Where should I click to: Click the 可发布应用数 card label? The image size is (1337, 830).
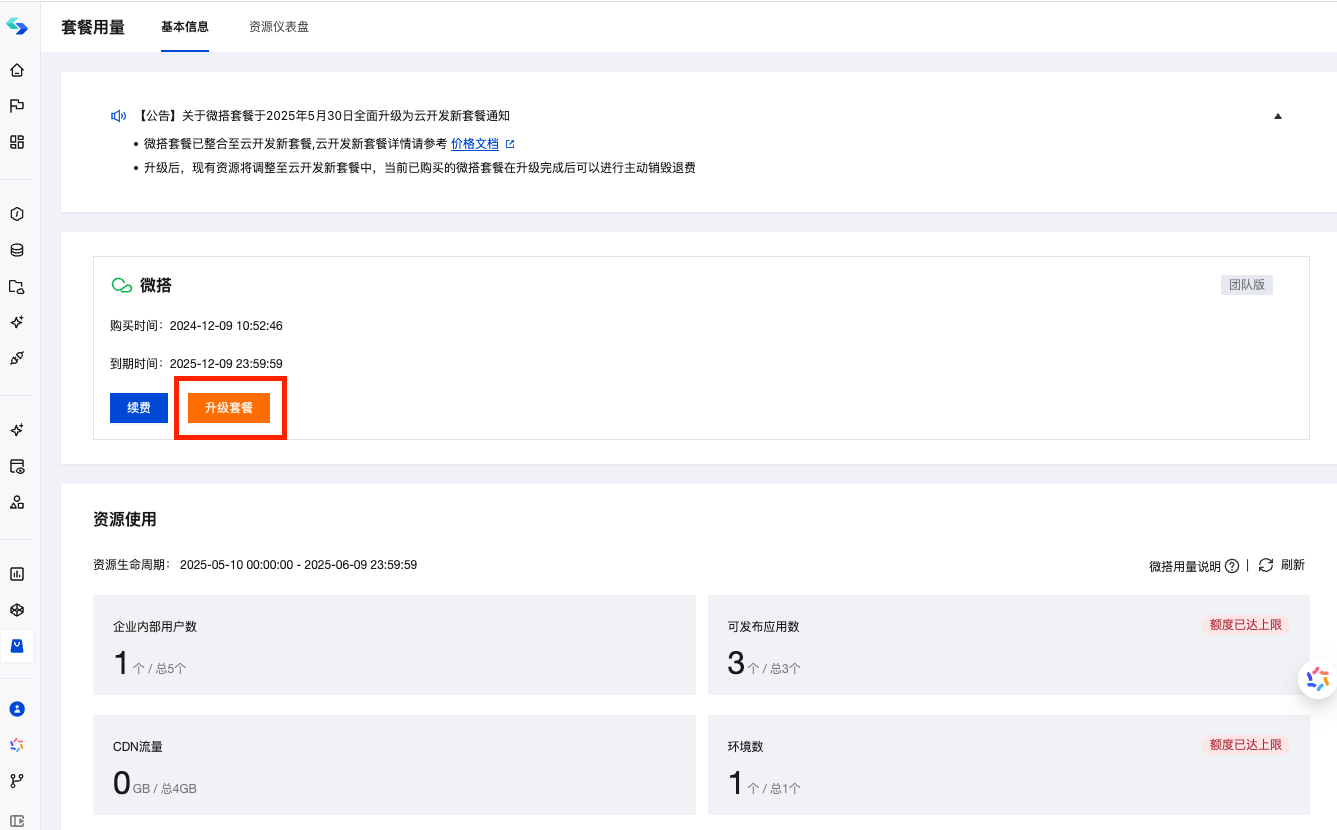(764, 627)
